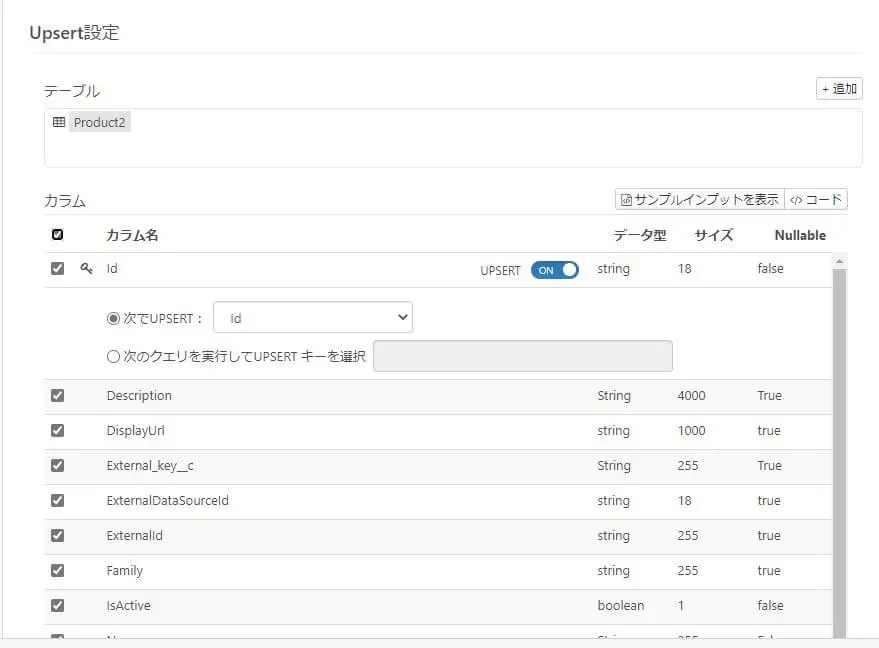Image resolution: width=879 pixels, height=648 pixels.
Task: Click the Description column name
Action: [139, 396]
